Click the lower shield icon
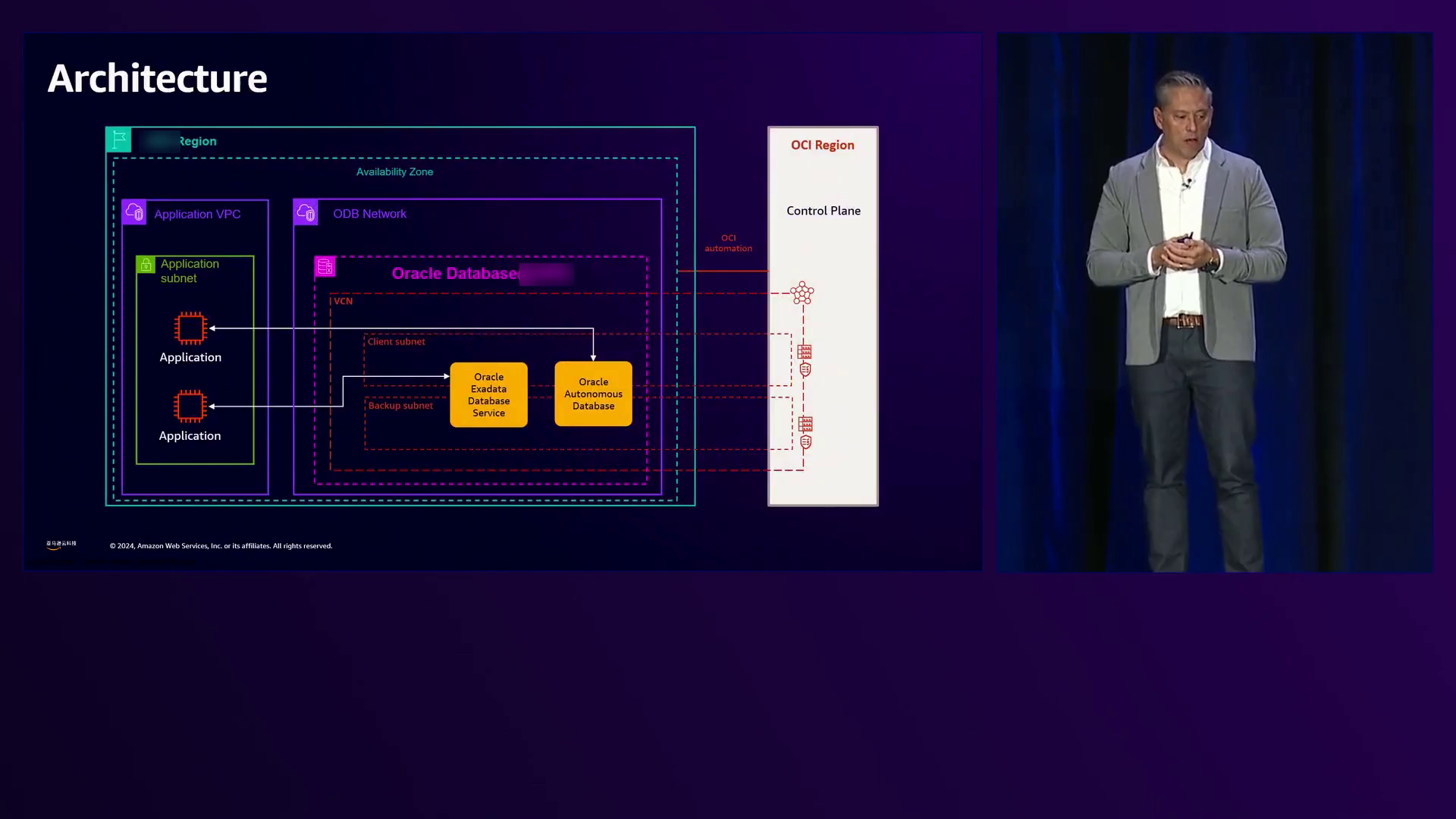This screenshot has width=1456, height=819. pos(805,442)
